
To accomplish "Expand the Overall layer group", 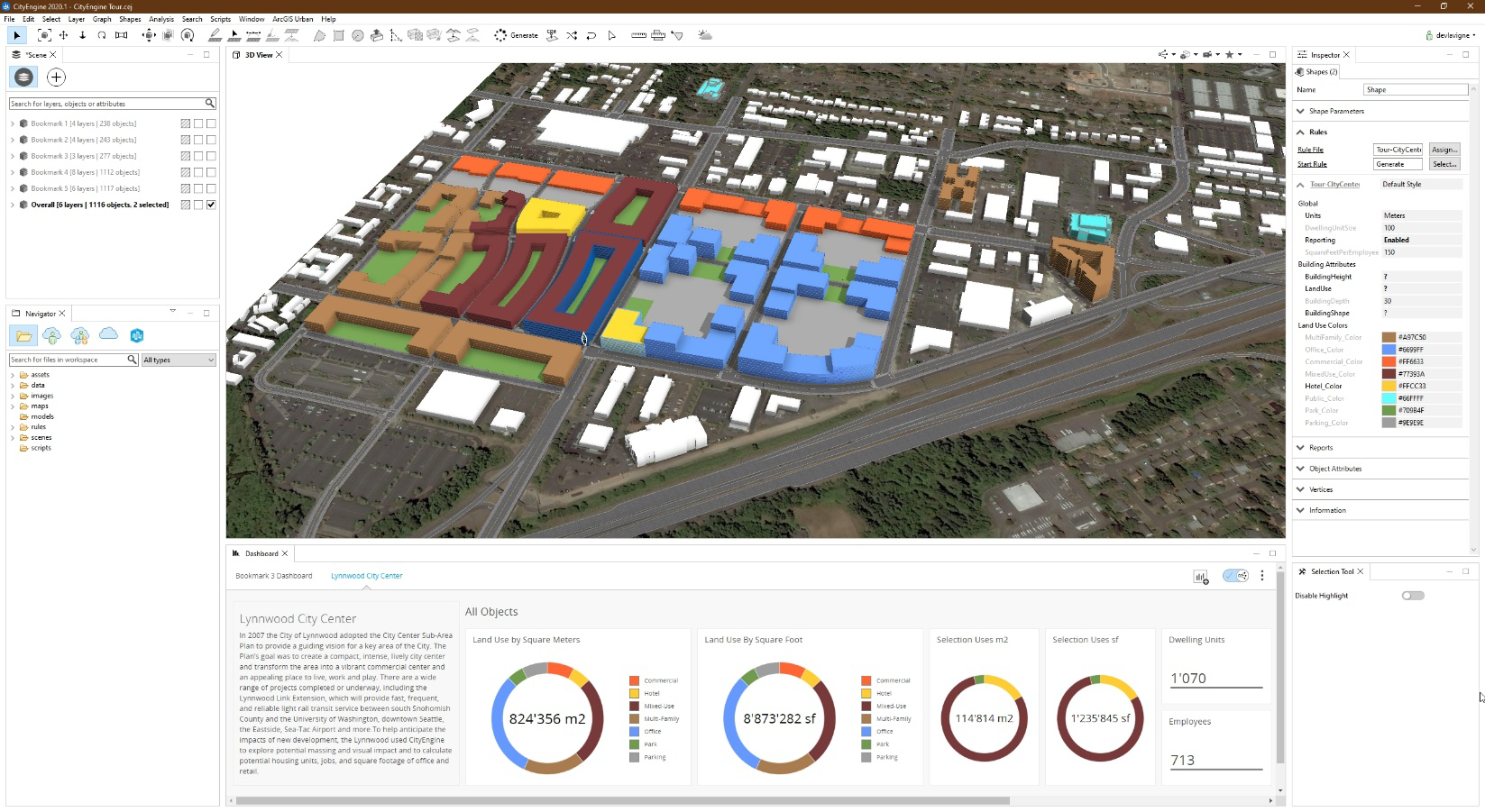I will pyautogui.click(x=13, y=205).
